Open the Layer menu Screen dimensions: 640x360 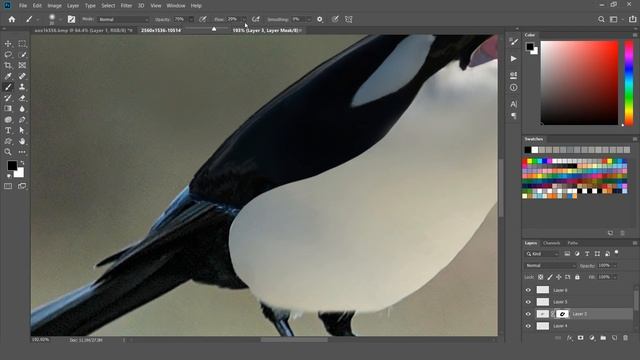click(73, 6)
